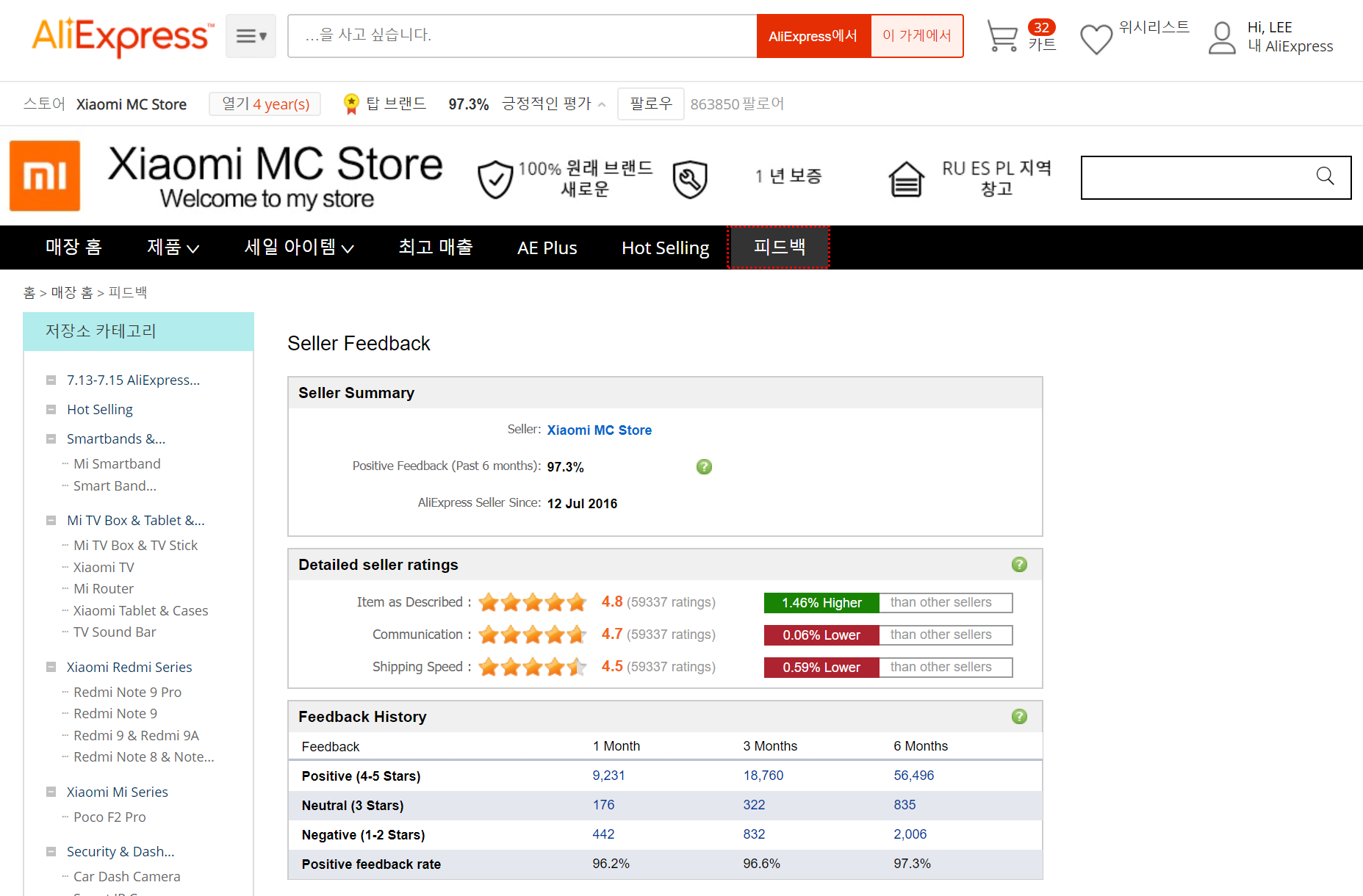Click the 1.46% Higher green bar

[821, 603]
